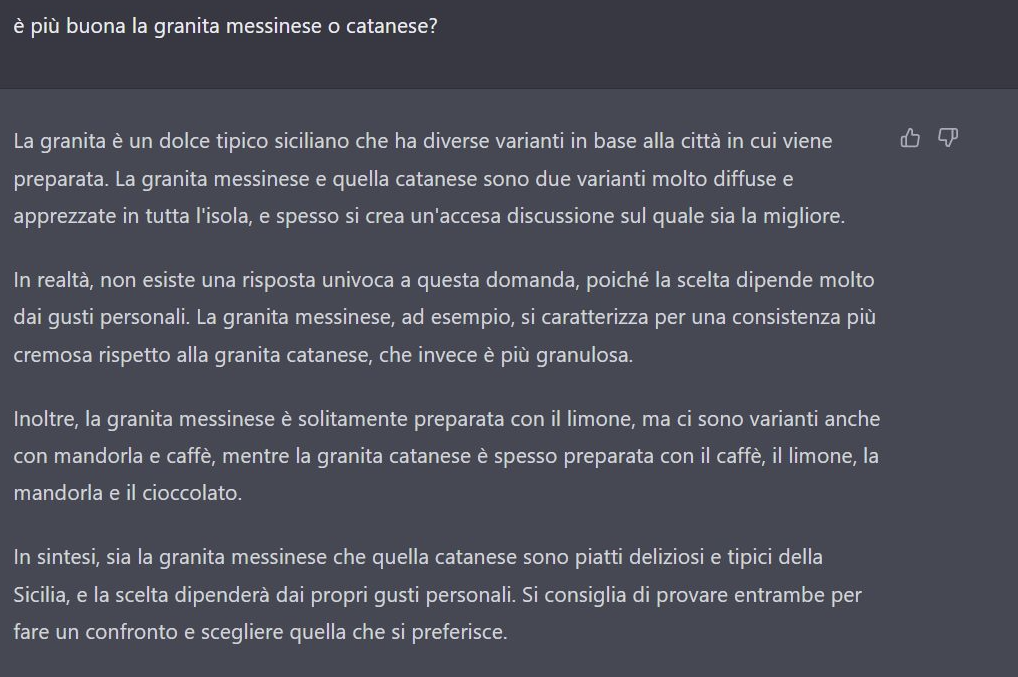Click the paragraph starting 'In sintesi, sia la granita'
Image resolution: width=1018 pixels, height=677 pixels.
(438, 595)
